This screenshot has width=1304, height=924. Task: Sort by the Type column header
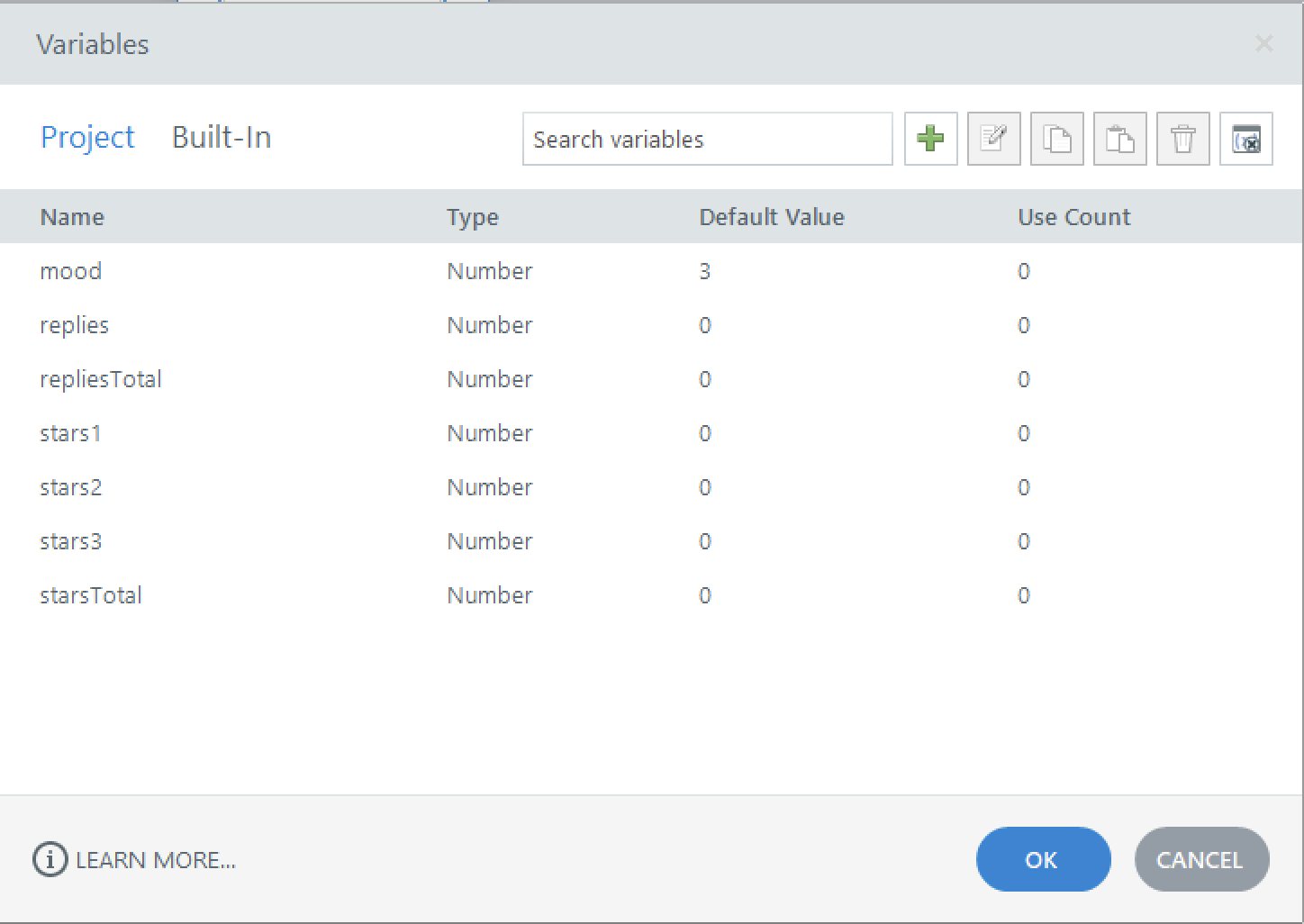tap(473, 217)
